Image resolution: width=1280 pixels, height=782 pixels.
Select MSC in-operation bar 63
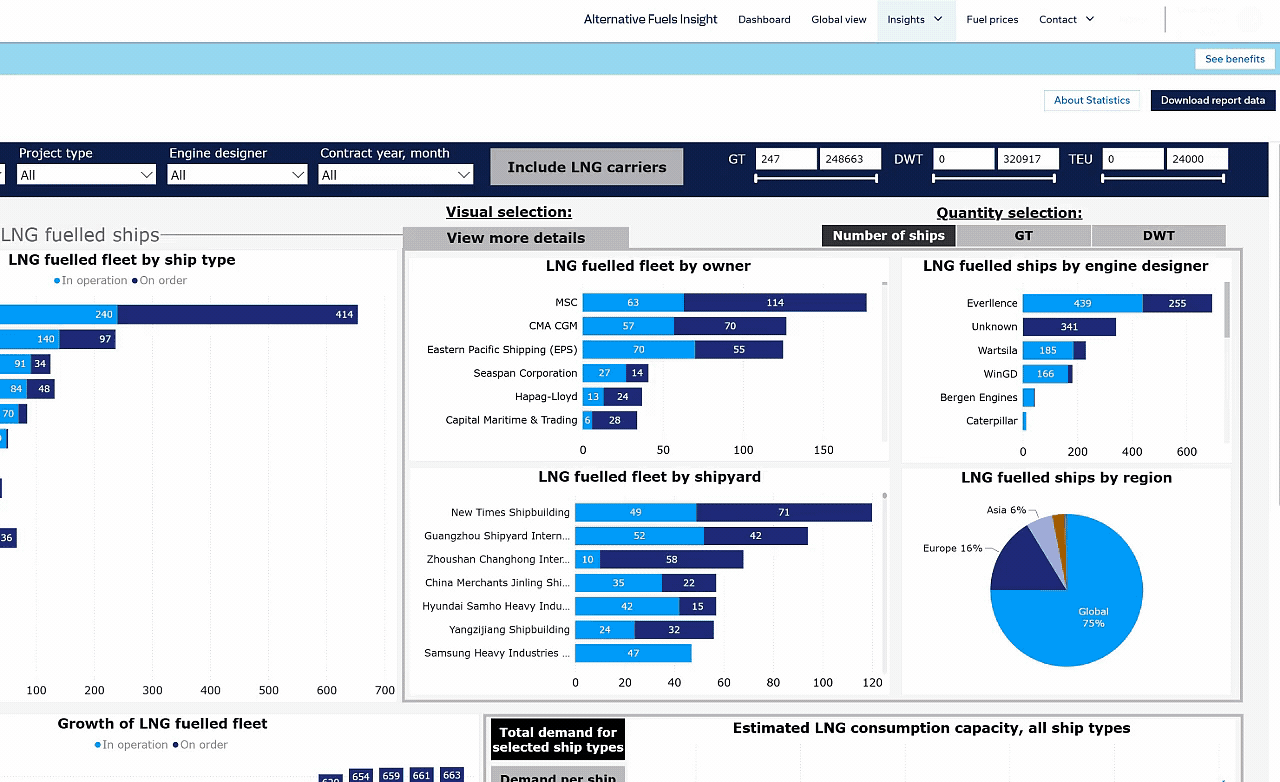(x=633, y=302)
